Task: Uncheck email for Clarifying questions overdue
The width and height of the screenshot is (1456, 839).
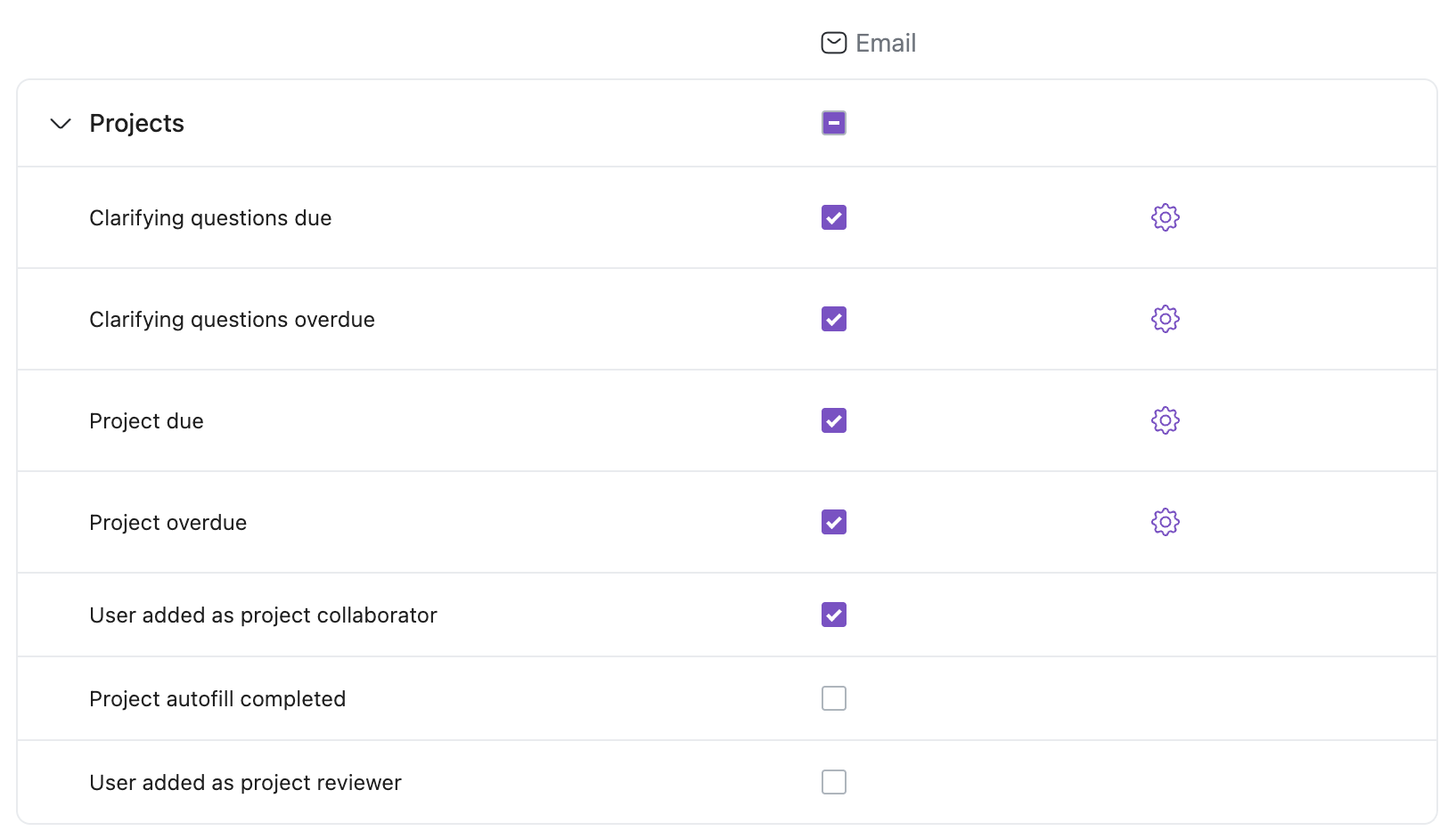Action: tap(833, 319)
